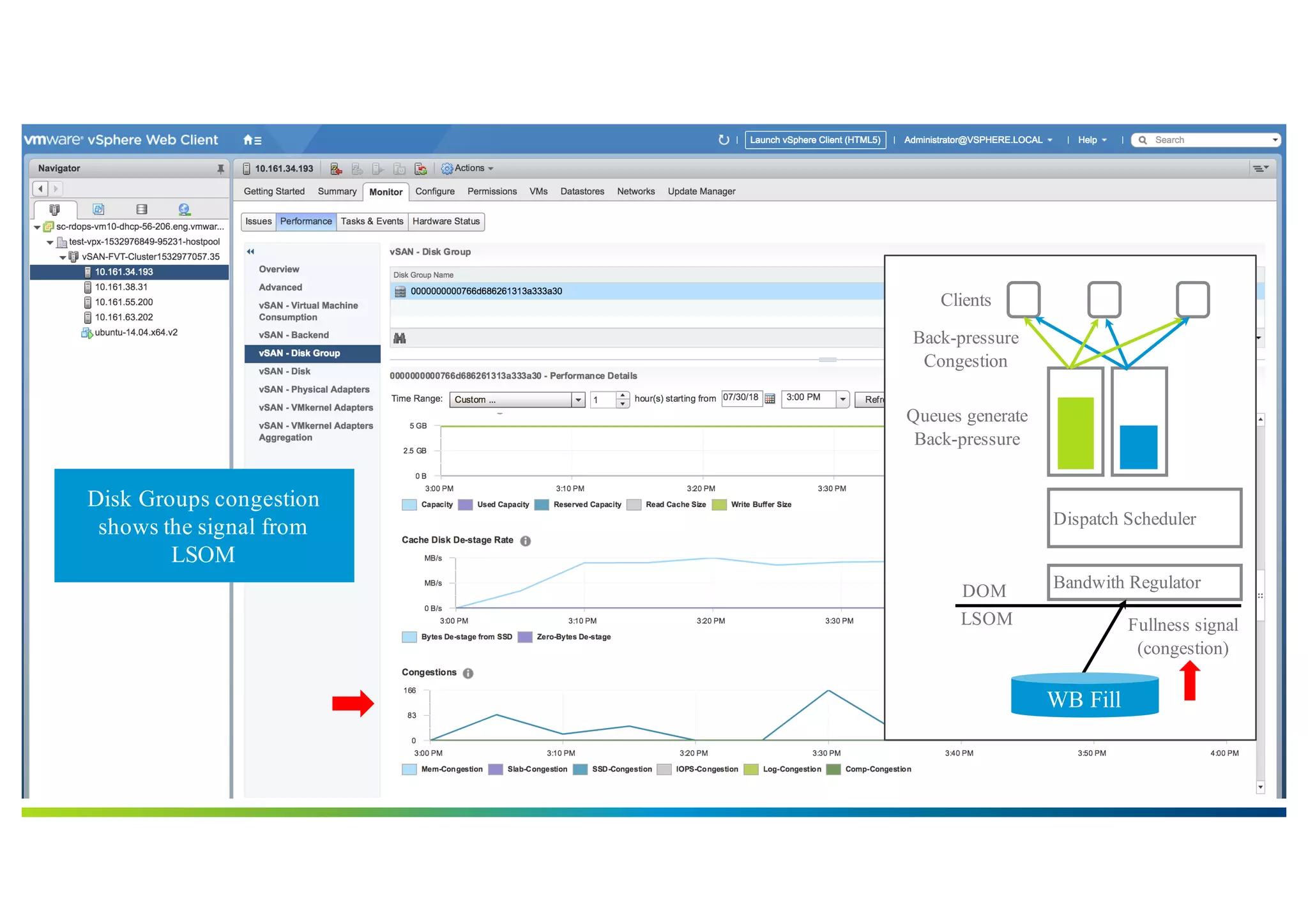Screen dimensions: 1308x924
Task: Go back with the Navigator back arrow
Action: click(x=41, y=188)
